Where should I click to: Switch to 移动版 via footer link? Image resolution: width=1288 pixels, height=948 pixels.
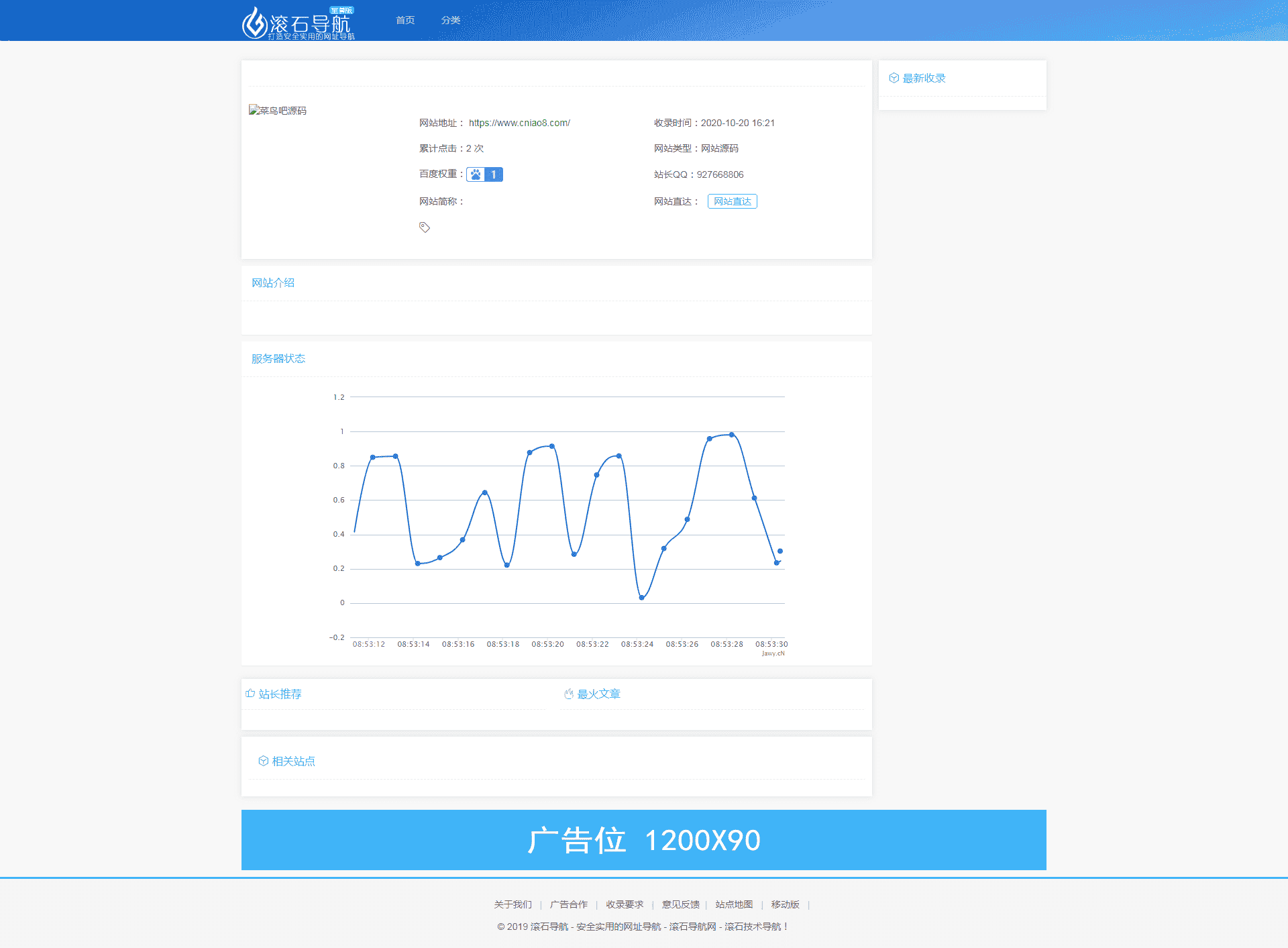coord(785,904)
